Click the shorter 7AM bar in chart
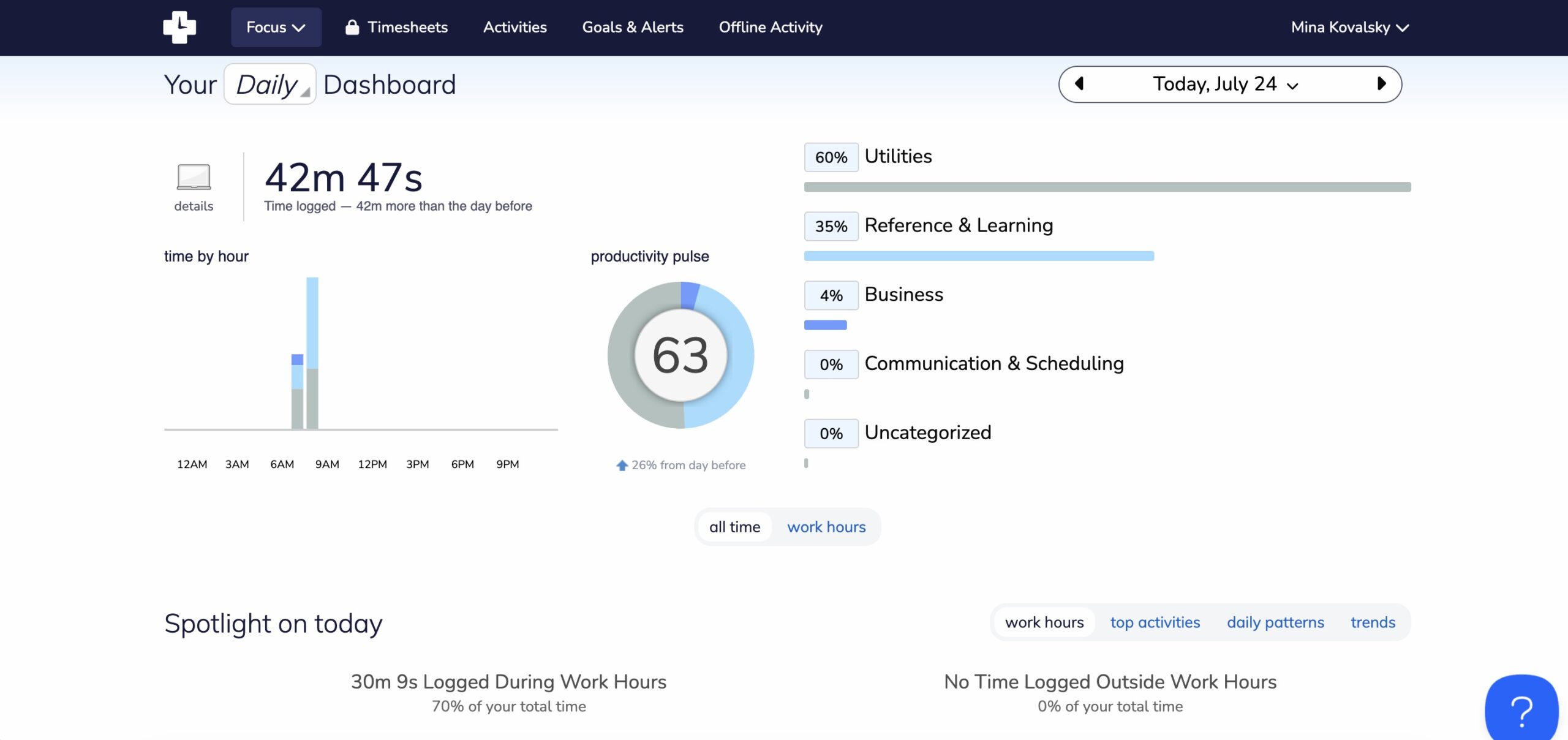The height and width of the screenshot is (740, 1568). pyautogui.click(x=297, y=391)
